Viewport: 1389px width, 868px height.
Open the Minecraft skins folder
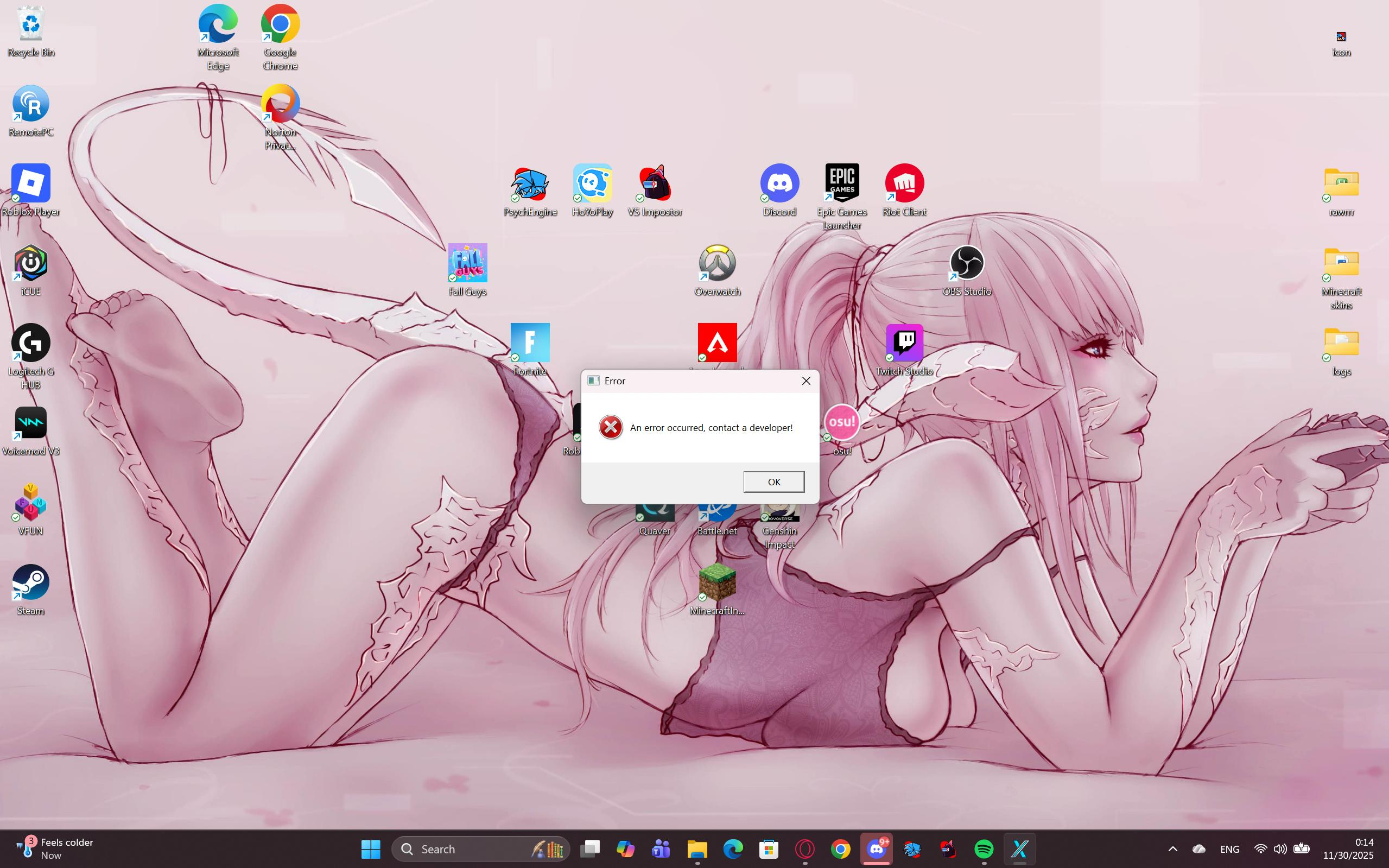click(x=1341, y=263)
